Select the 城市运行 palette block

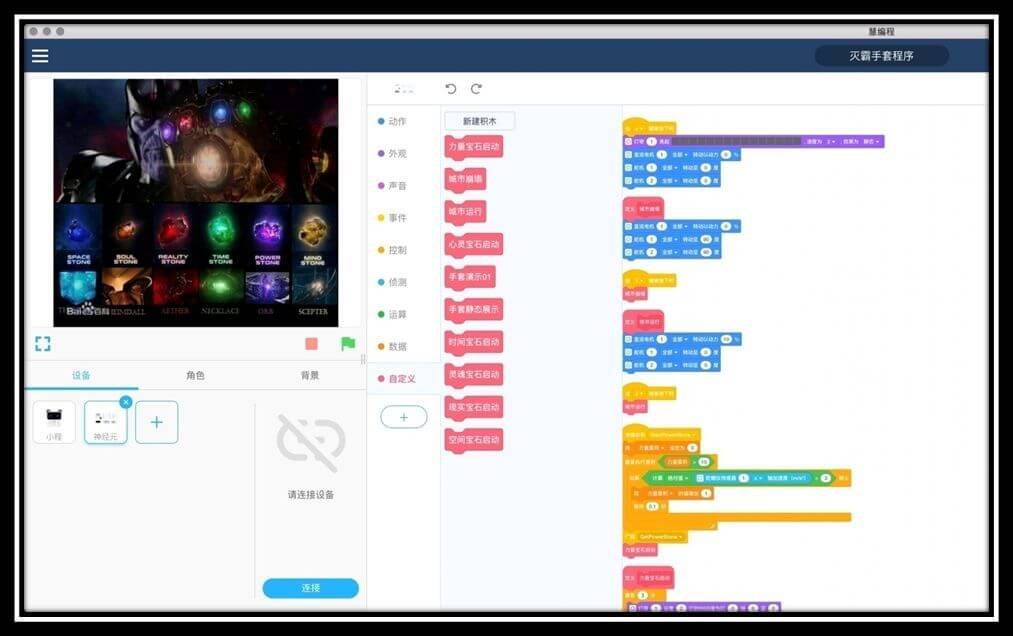[465, 212]
